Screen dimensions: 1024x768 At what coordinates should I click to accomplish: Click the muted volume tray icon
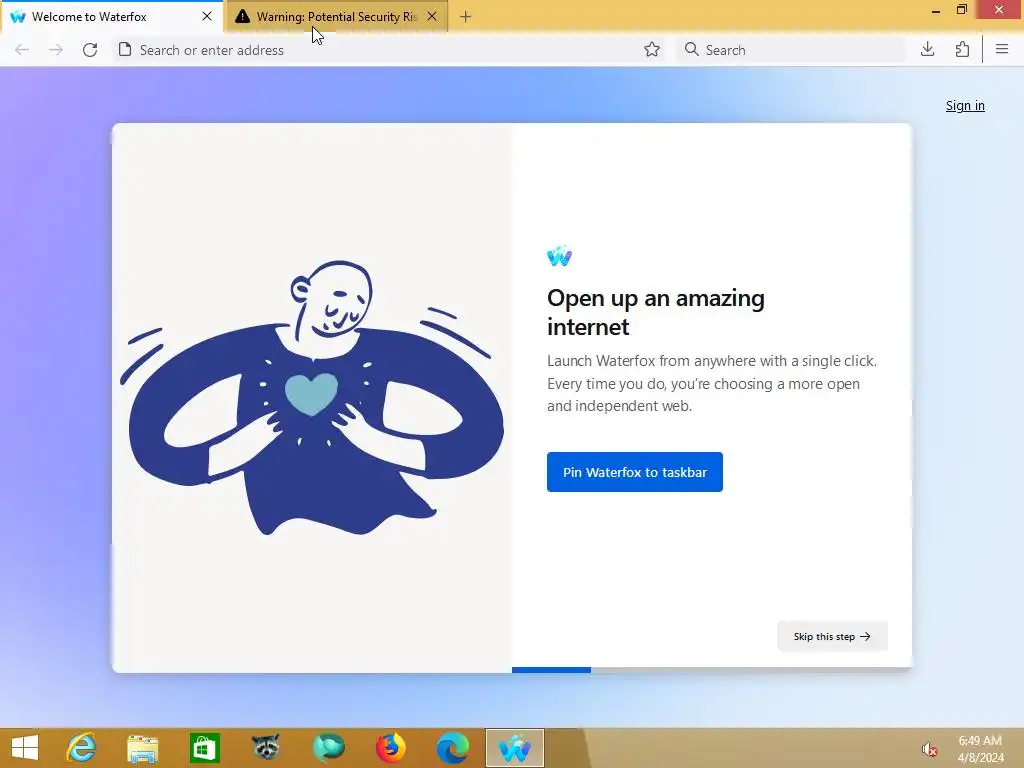pyautogui.click(x=929, y=749)
